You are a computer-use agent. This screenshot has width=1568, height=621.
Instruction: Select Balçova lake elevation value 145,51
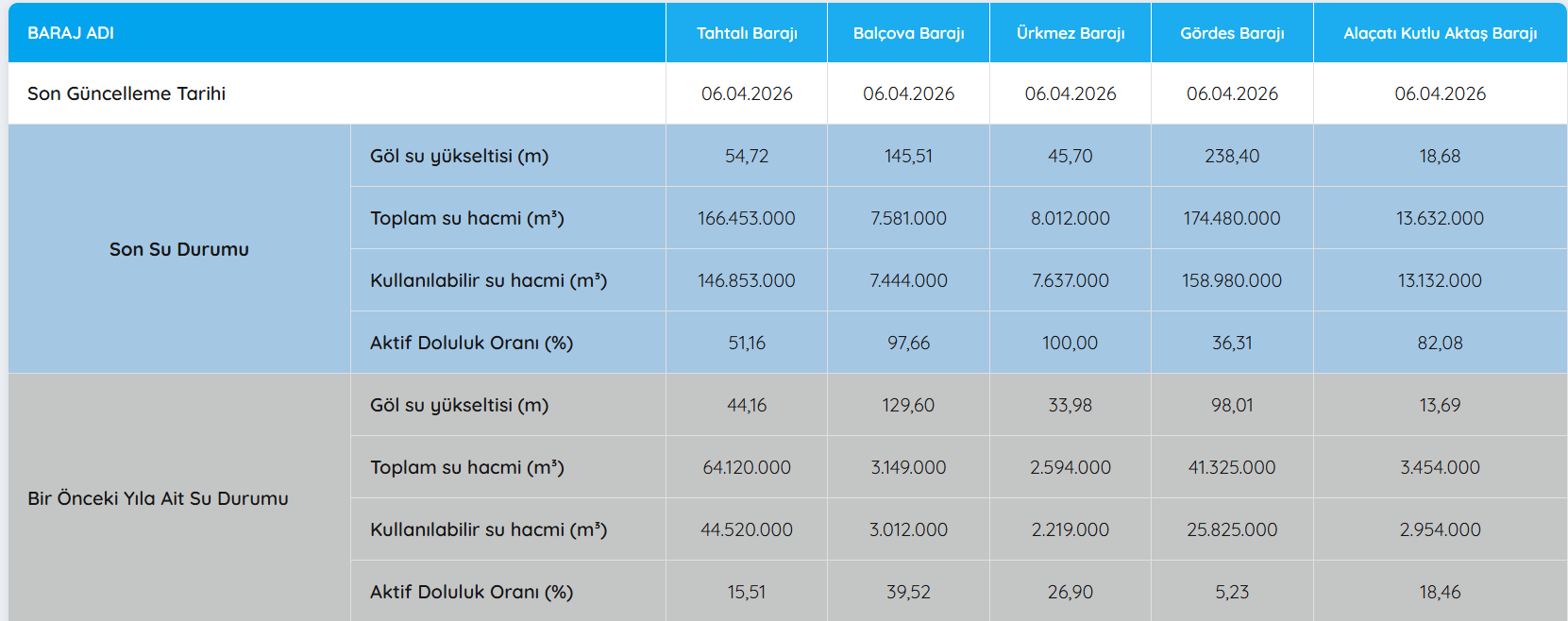[x=908, y=156]
